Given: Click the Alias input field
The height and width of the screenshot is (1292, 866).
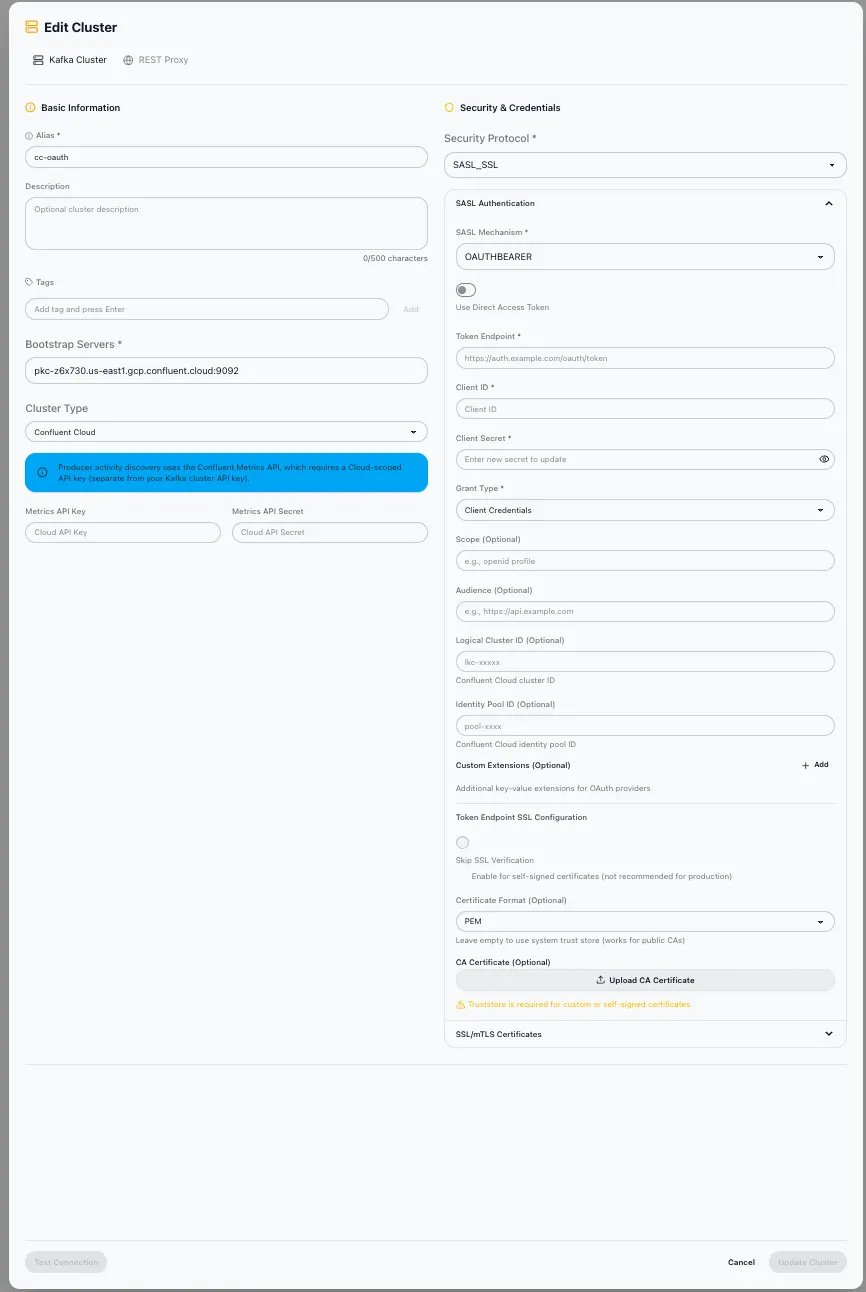Looking at the screenshot, I should click(x=226, y=157).
